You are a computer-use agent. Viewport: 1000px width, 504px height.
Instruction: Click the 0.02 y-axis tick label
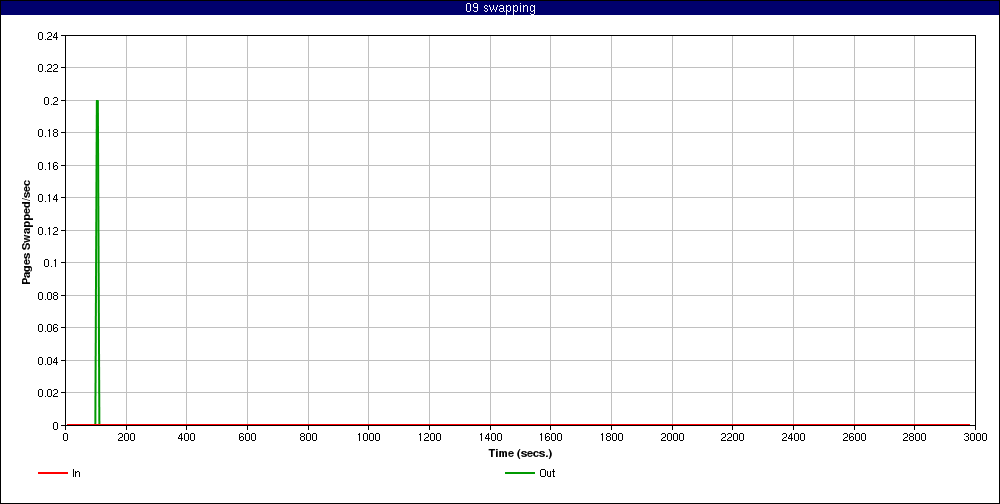(47, 393)
